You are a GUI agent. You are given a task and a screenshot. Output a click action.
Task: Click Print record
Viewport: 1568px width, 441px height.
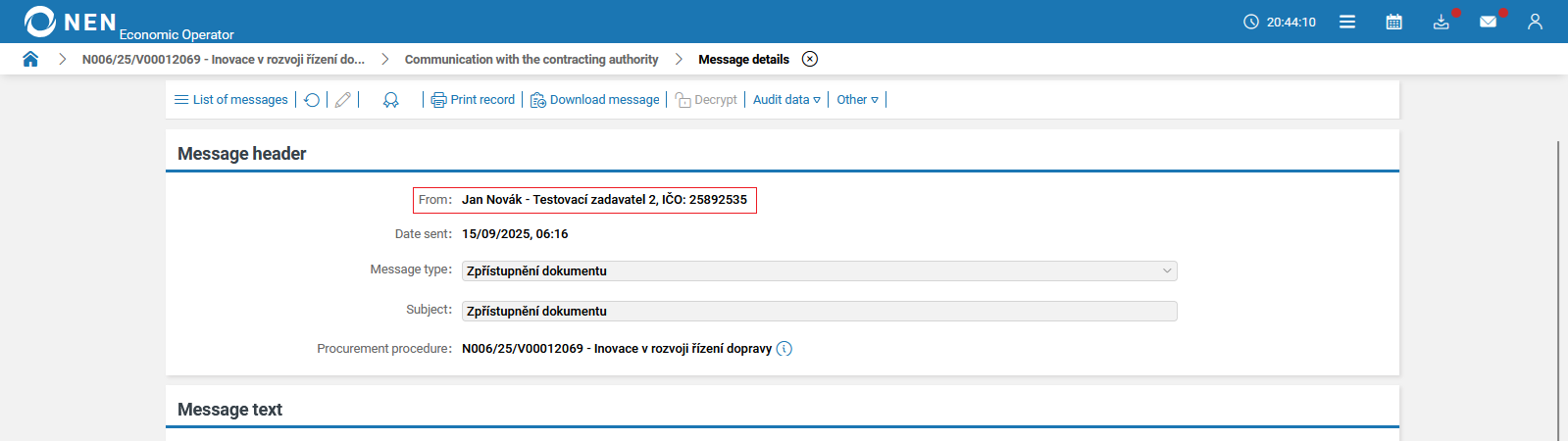coord(482,100)
